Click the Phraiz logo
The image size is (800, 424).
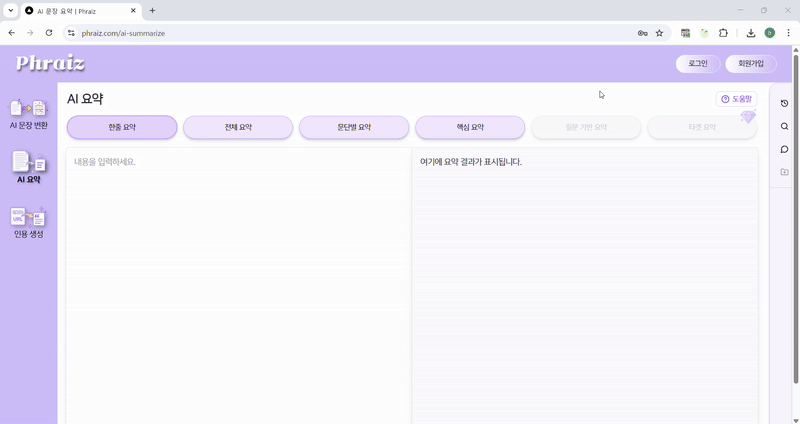50,63
